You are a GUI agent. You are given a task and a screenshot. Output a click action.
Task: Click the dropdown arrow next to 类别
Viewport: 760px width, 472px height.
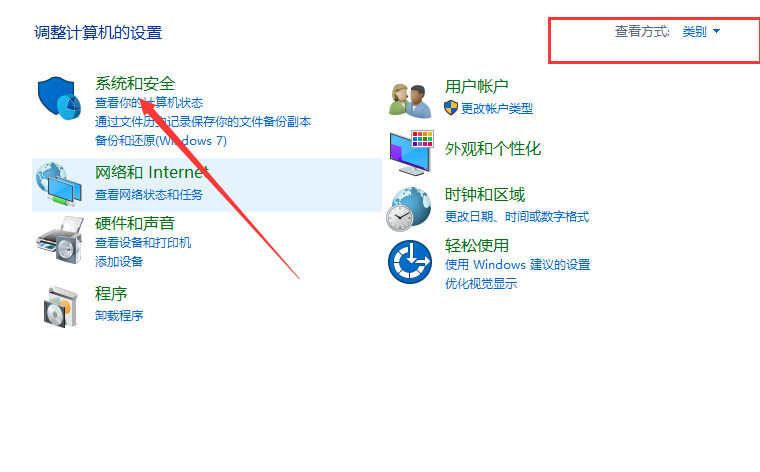click(716, 31)
